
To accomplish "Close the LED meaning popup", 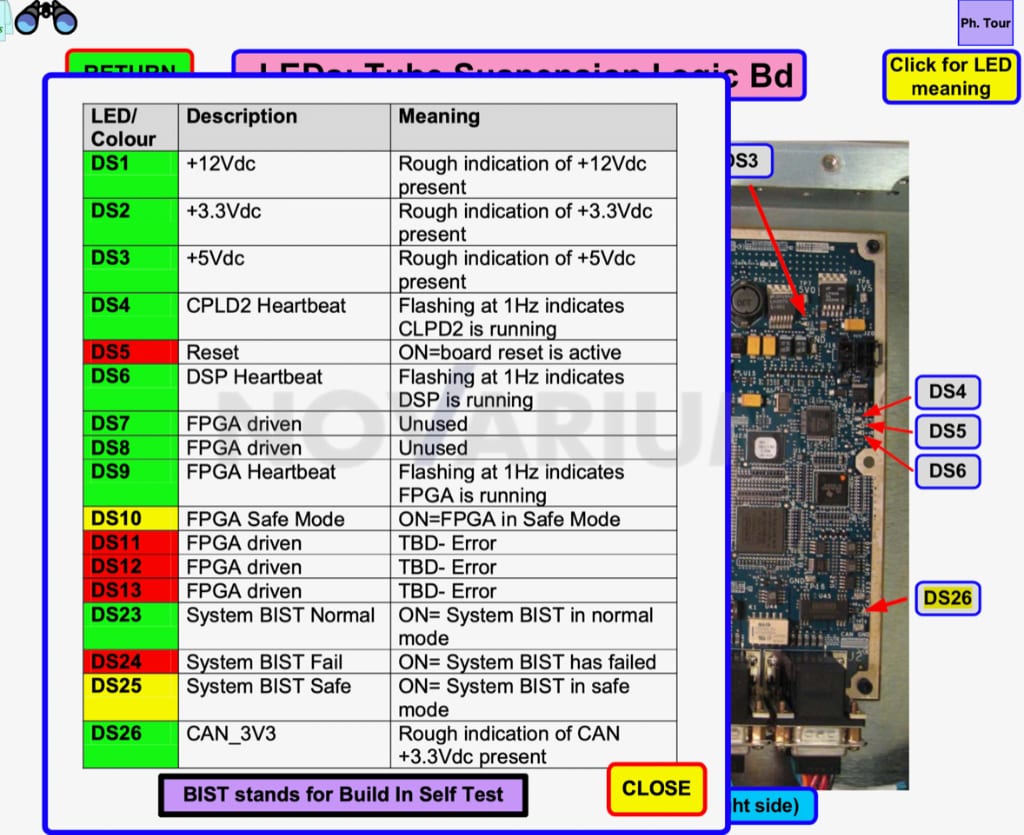I will (656, 789).
